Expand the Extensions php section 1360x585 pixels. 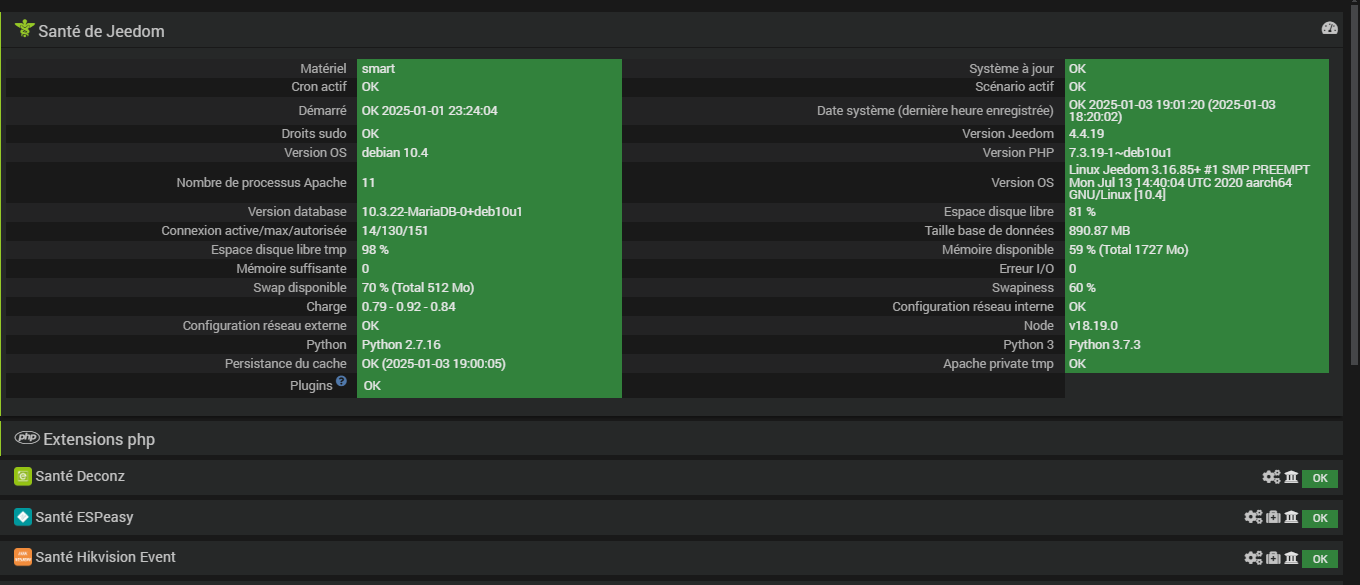pyautogui.click(x=99, y=439)
